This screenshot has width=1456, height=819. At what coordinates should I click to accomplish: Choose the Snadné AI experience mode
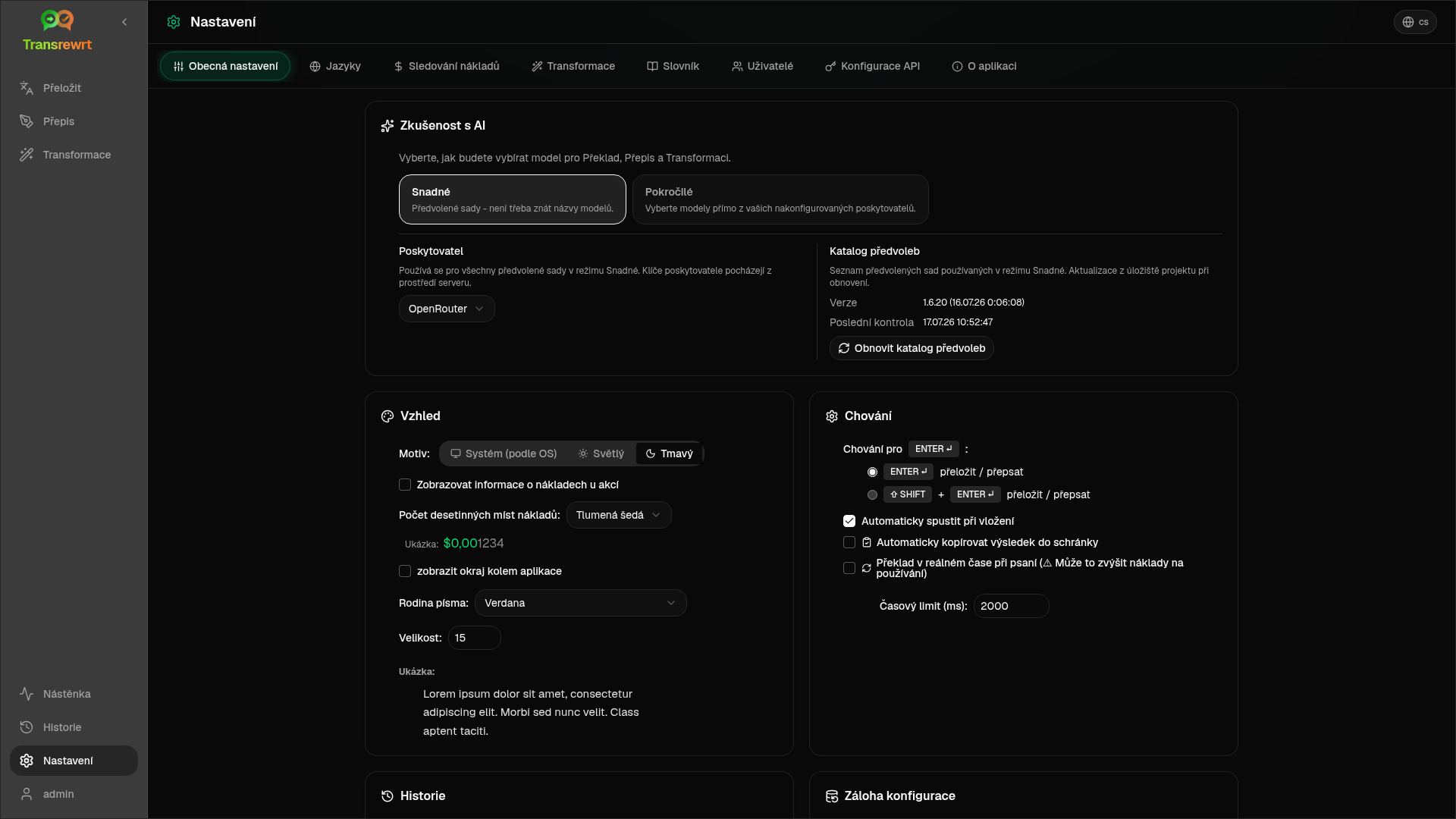coord(513,199)
